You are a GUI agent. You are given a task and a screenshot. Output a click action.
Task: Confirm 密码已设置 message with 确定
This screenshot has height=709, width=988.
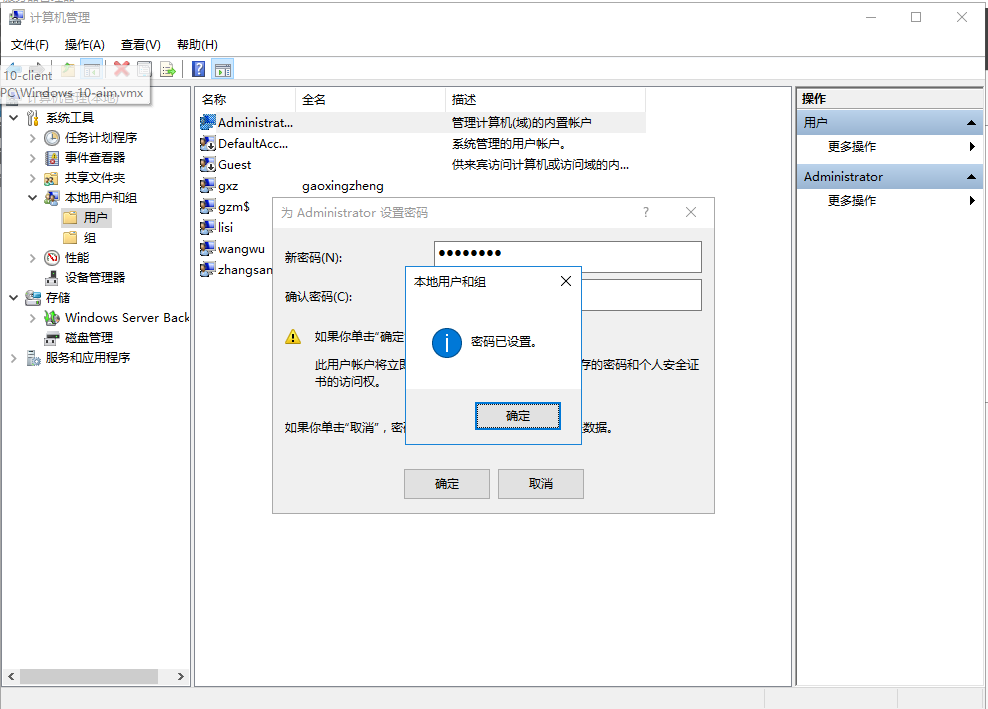click(x=517, y=416)
